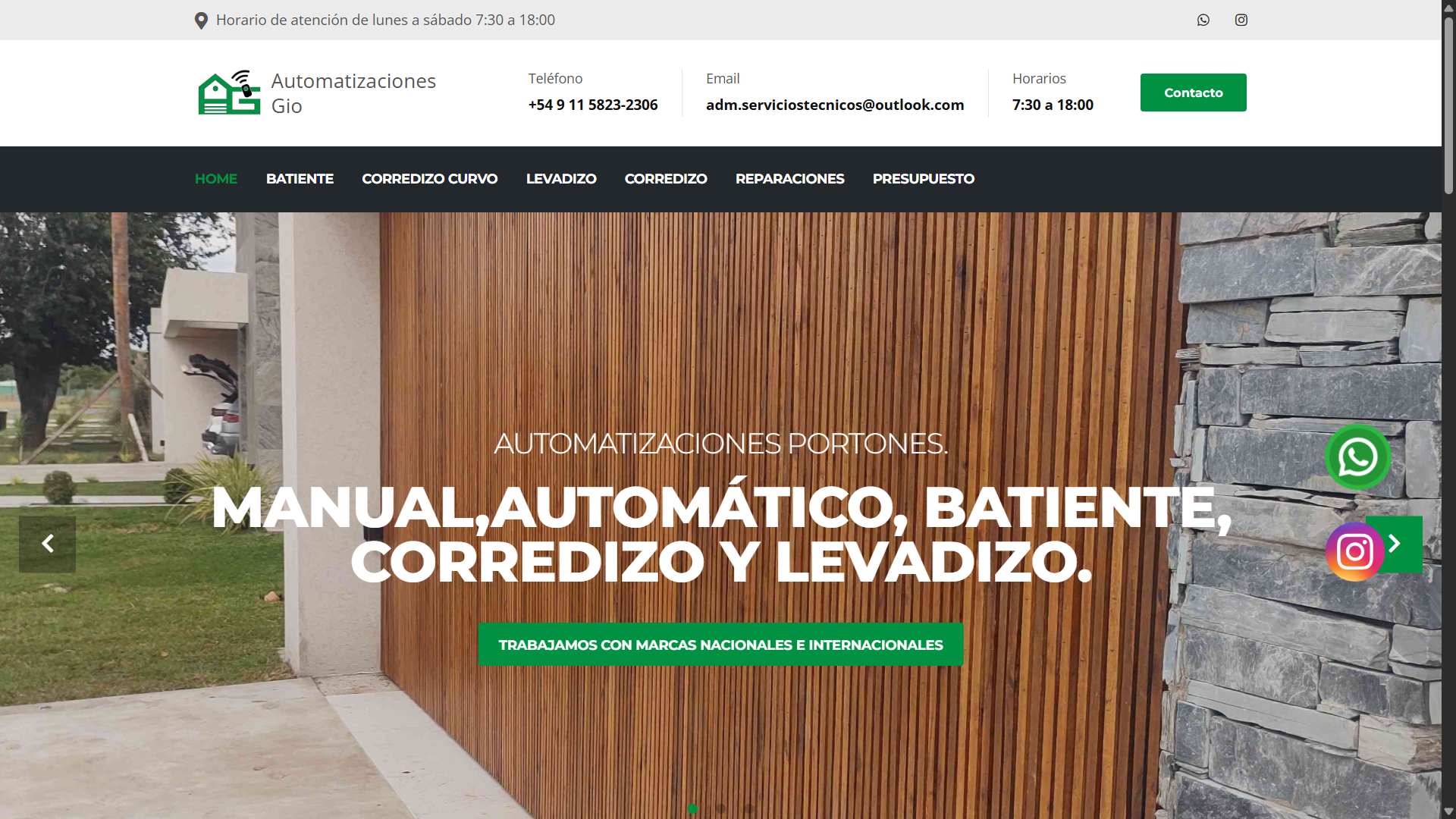Image resolution: width=1456 pixels, height=819 pixels.
Task: Select the second slider pagination dot
Action: coord(720,808)
